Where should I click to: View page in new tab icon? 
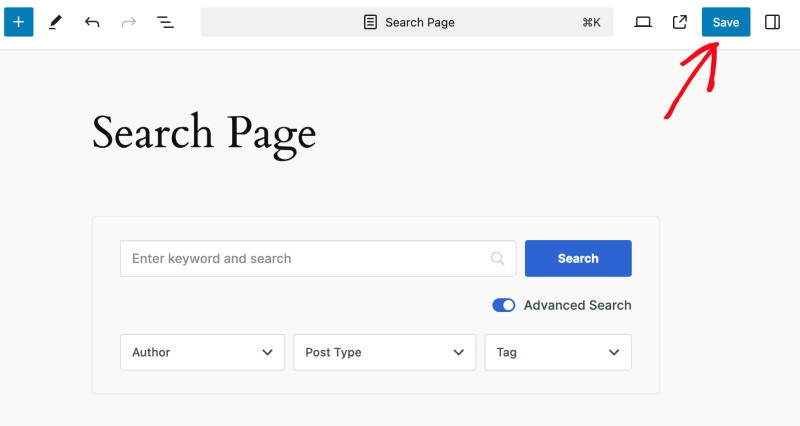[680, 22]
